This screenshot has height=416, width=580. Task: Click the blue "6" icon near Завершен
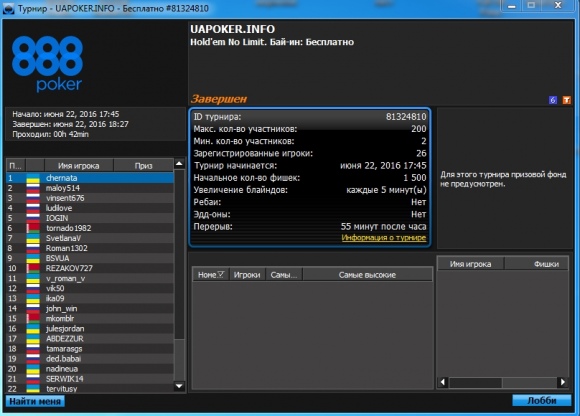[x=553, y=100]
